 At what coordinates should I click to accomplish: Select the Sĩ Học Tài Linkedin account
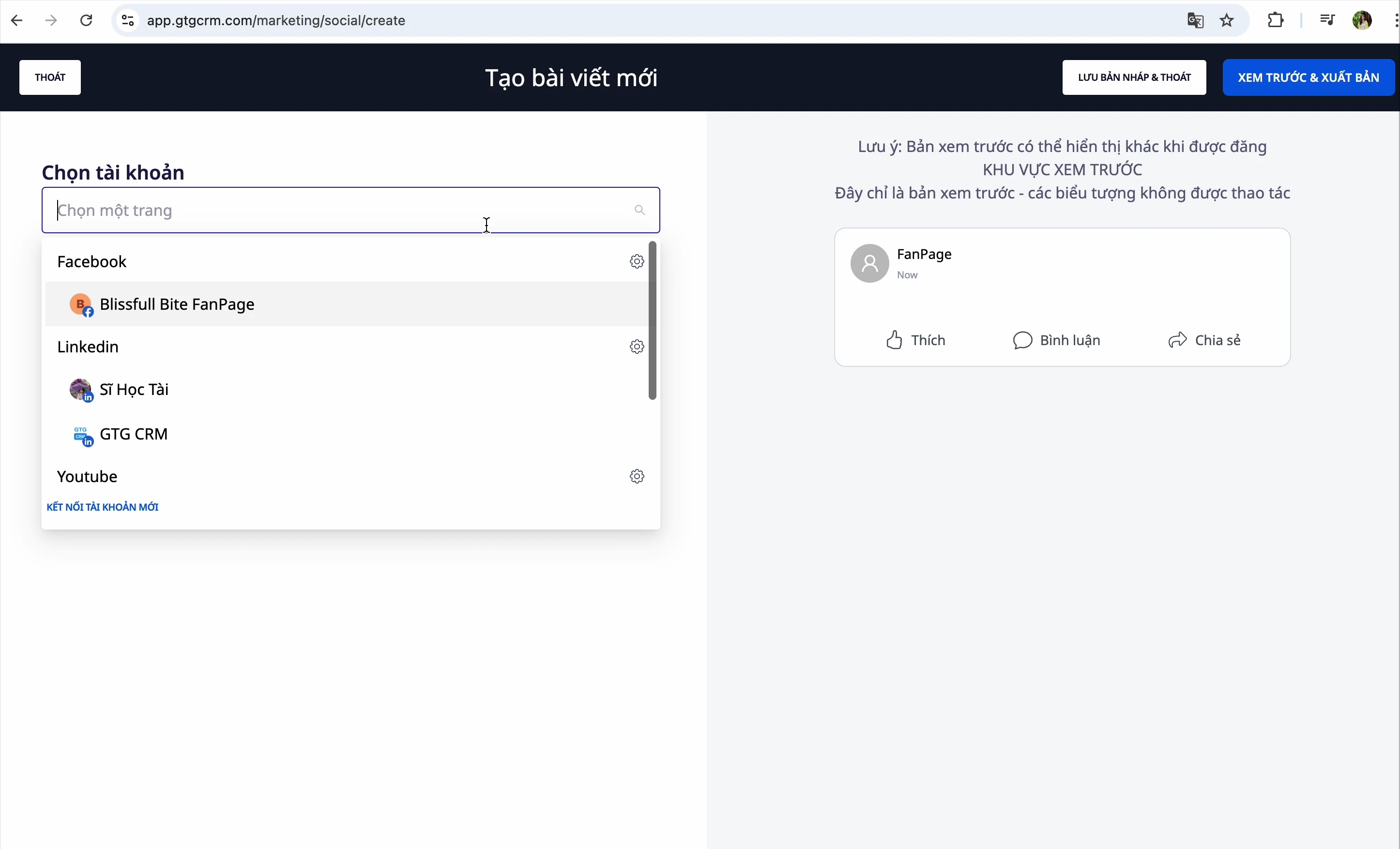[135, 390]
